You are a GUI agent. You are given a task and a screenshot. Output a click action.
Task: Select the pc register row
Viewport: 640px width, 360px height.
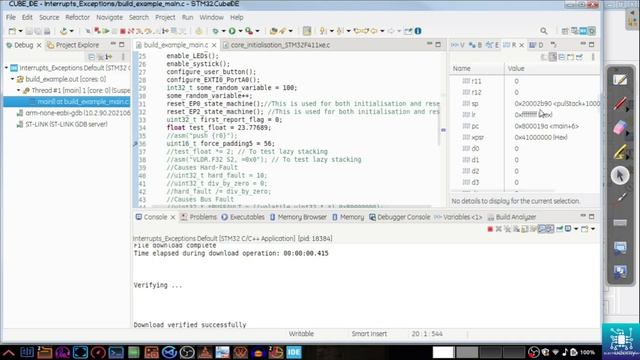[525, 126]
